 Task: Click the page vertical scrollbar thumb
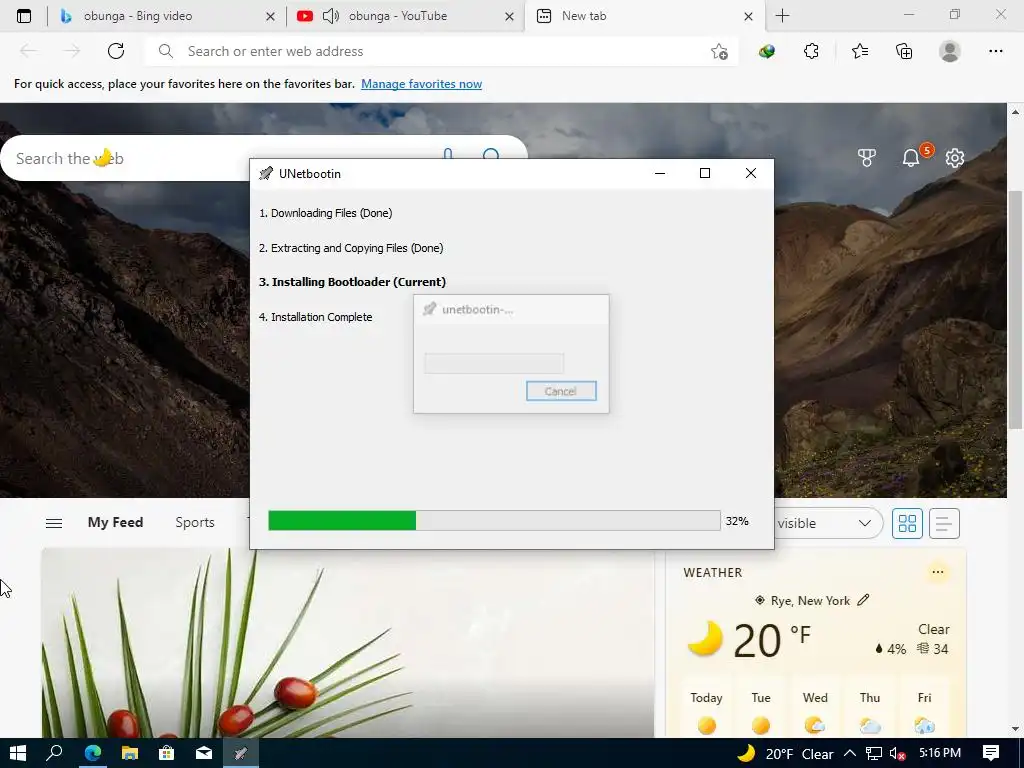pyautogui.click(x=1015, y=310)
